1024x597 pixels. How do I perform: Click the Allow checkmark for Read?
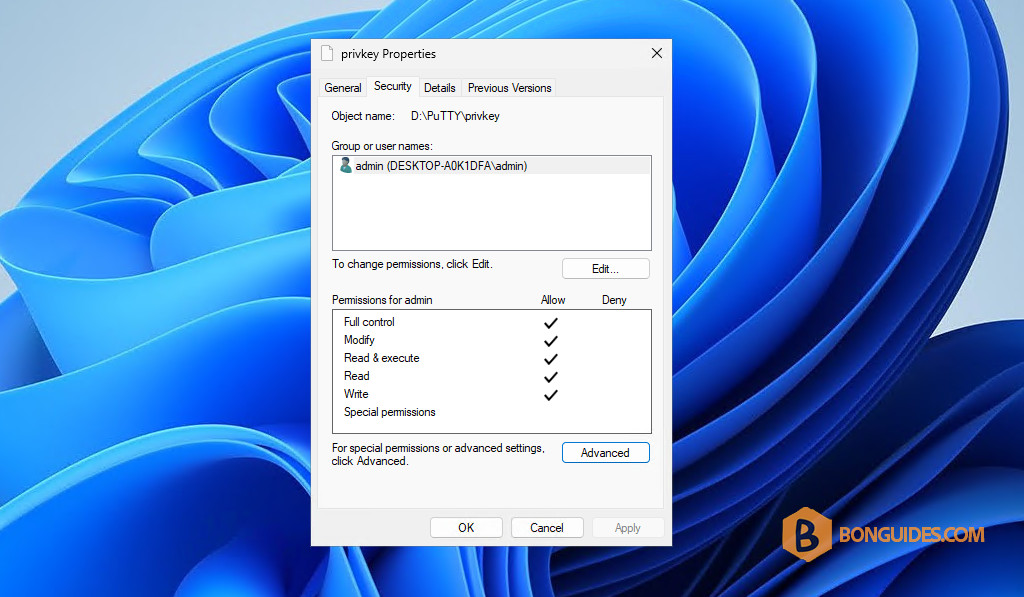click(551, 377)
